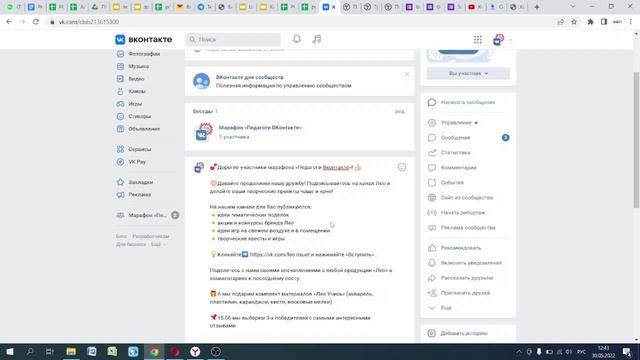Click the page vertical scrollbar
640x360 pixels.
tap(636, 139)
